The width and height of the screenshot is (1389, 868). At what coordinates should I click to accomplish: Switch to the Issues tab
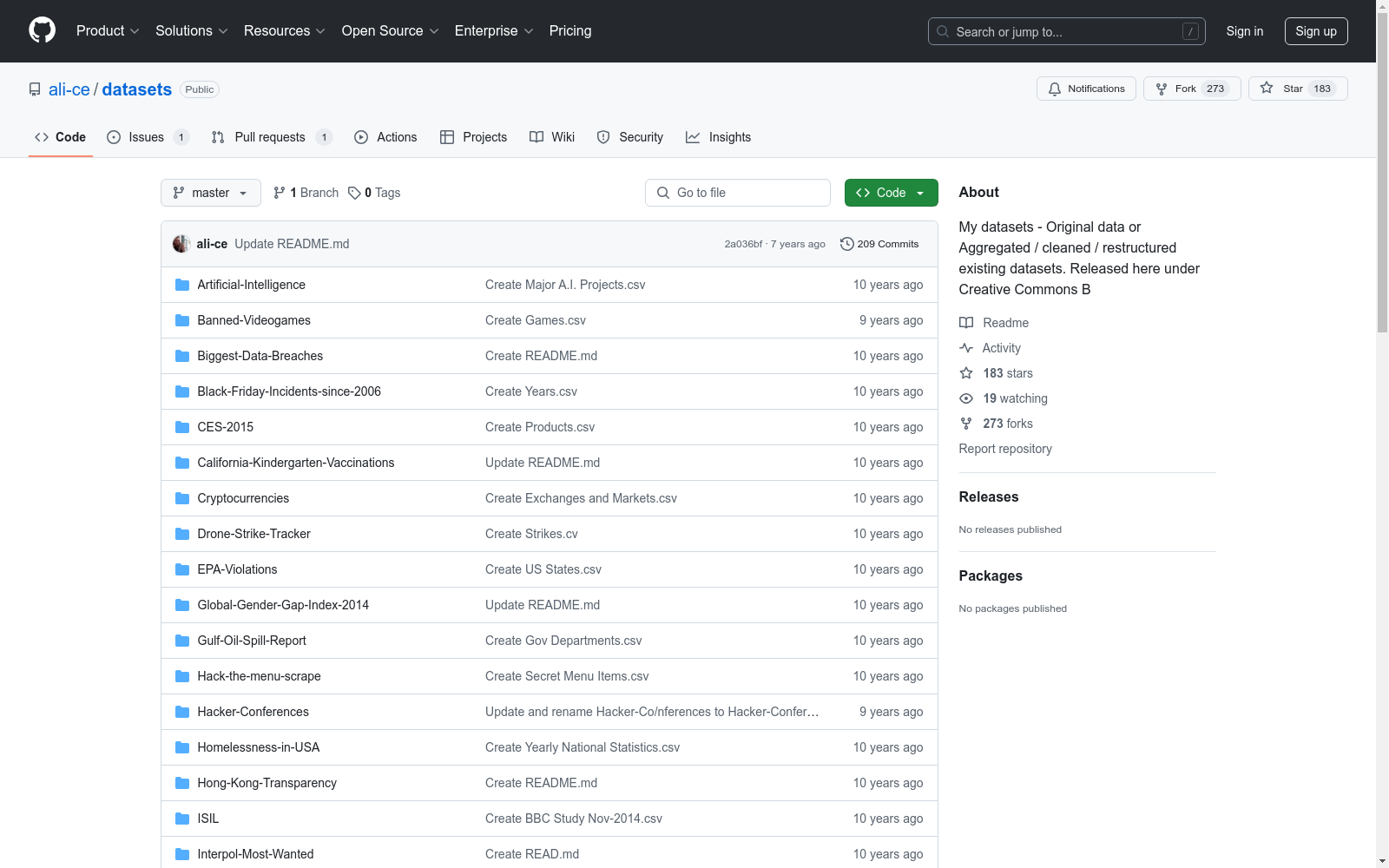148,137
